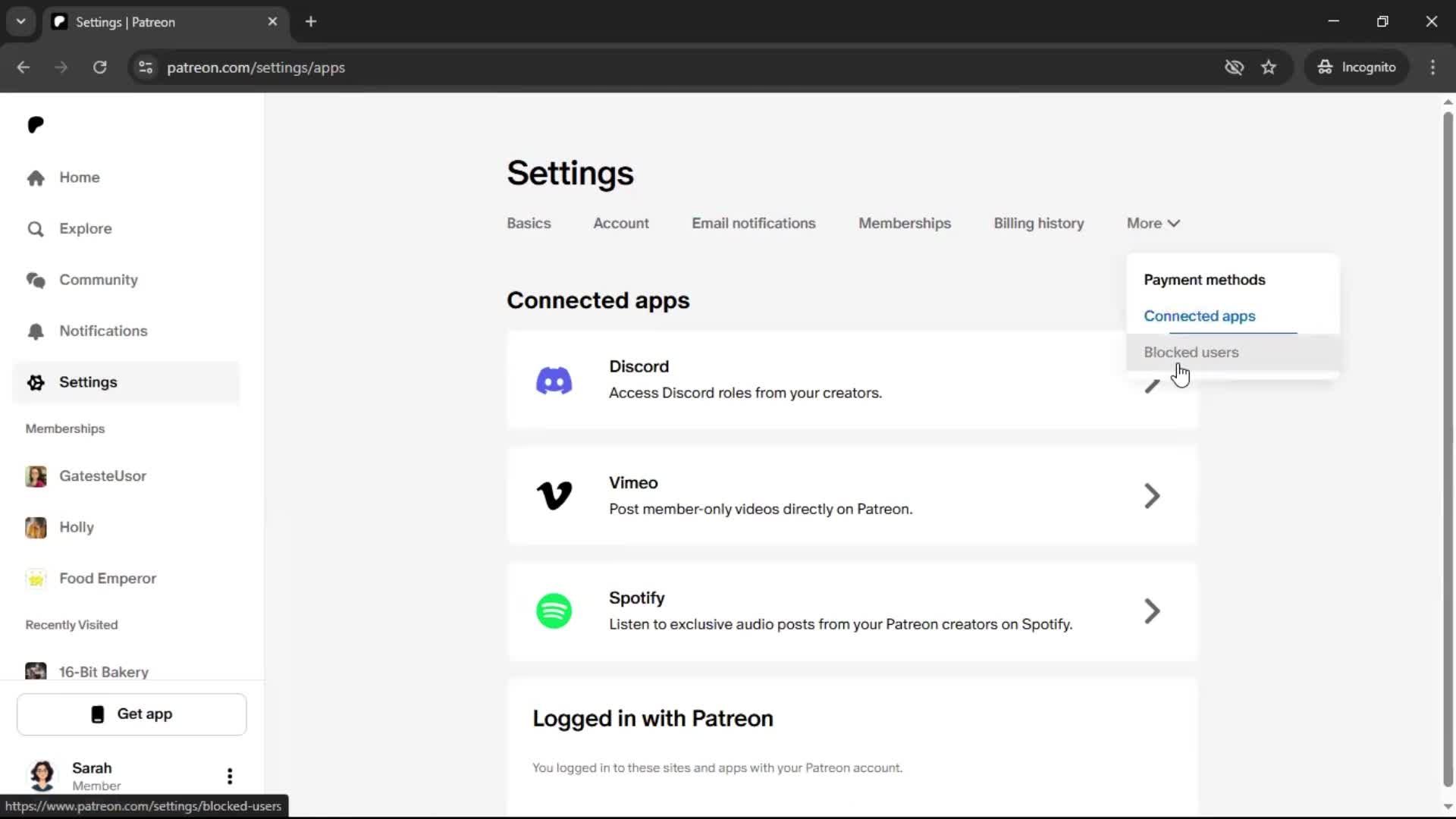The image size is (1456, 819).
Task: Click the scrollbar down arrow
Action: [x=1448, y=807]
